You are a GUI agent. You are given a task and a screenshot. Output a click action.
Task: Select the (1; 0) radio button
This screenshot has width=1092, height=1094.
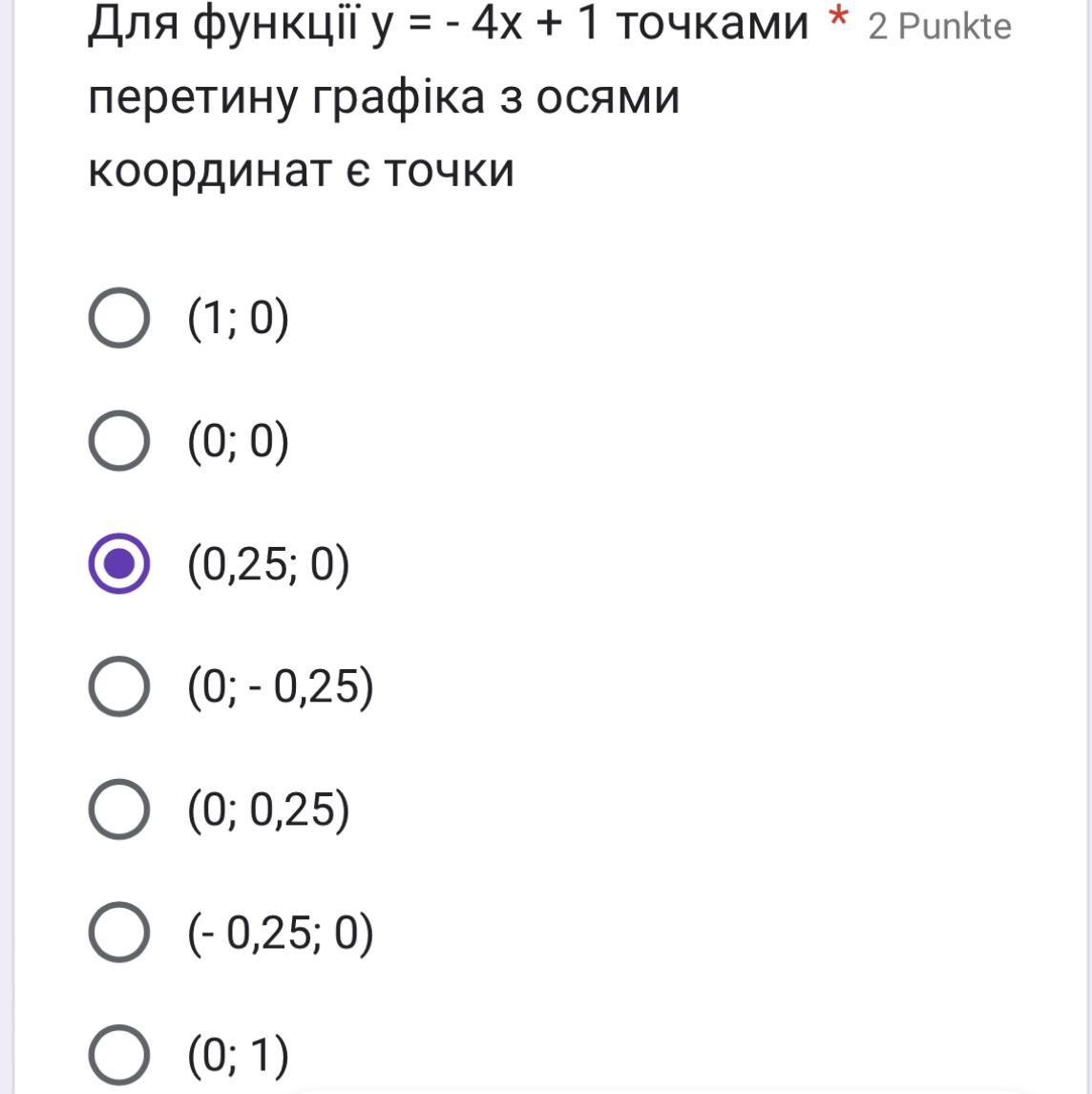119,319
